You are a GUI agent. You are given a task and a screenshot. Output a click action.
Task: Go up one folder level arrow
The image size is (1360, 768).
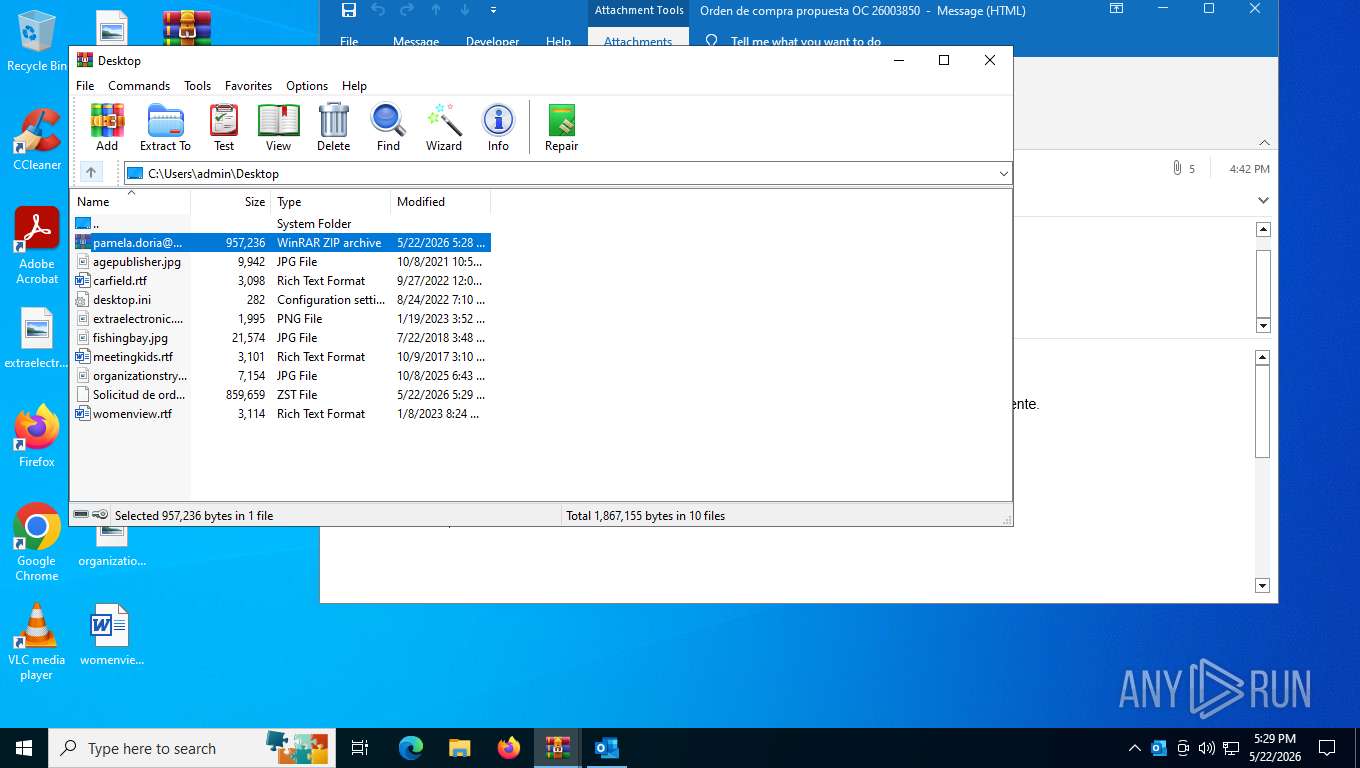click(91, 173)
